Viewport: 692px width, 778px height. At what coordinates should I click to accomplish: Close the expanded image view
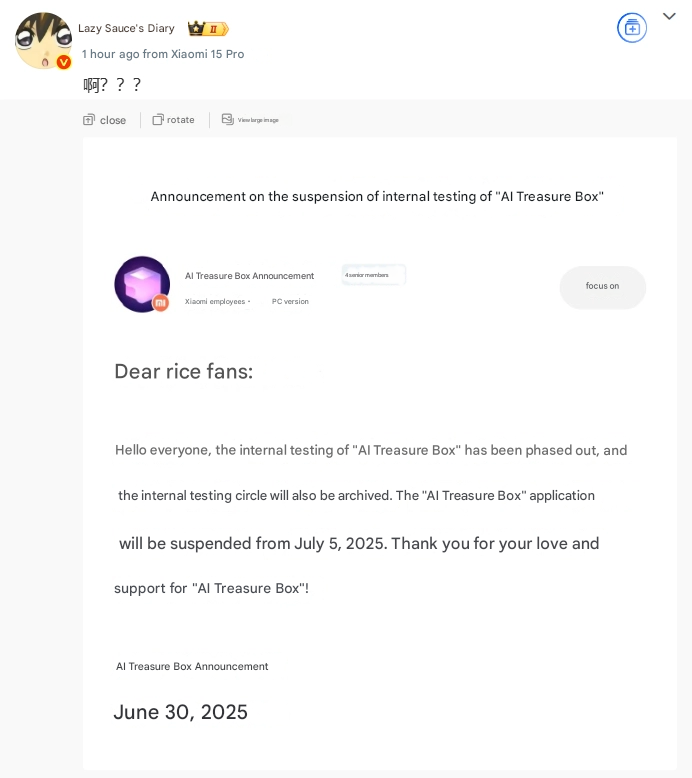coord(105,120)
